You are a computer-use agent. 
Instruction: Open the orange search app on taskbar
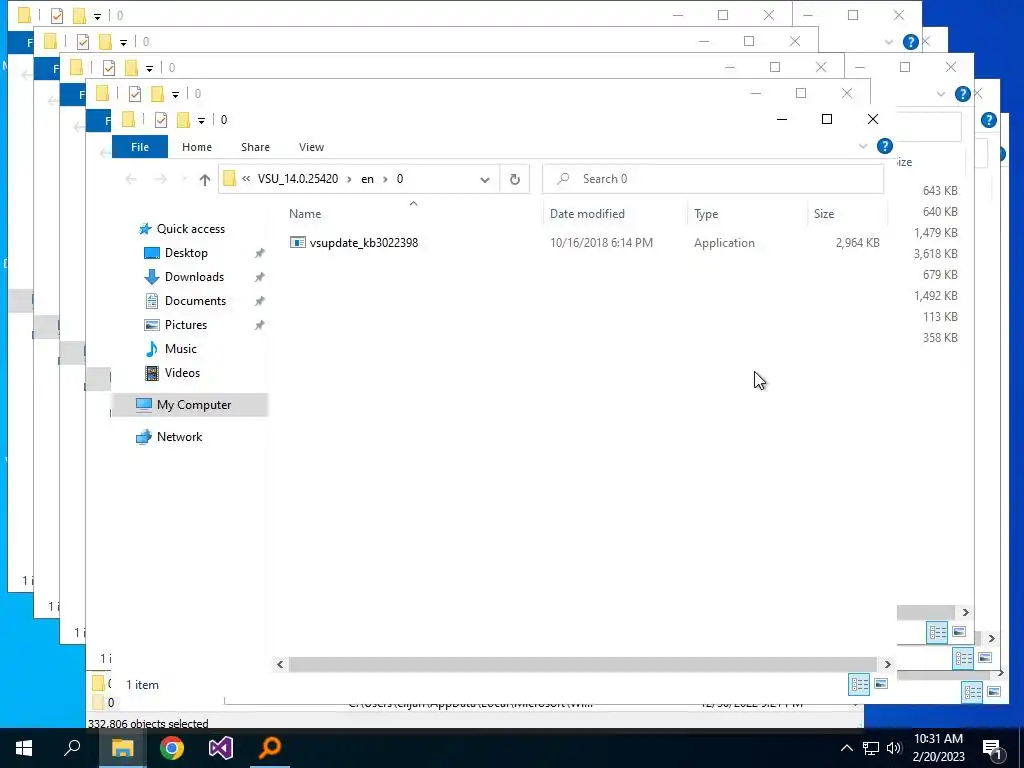[x=270, y=748]
